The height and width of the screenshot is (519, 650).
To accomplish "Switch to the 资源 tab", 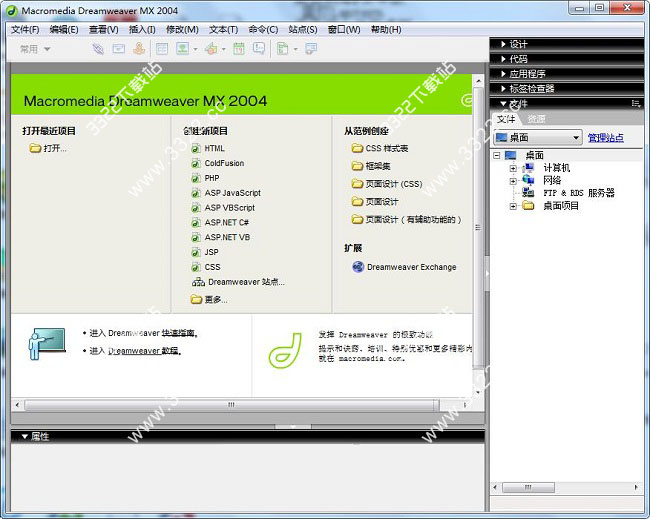I will [536, 119].
